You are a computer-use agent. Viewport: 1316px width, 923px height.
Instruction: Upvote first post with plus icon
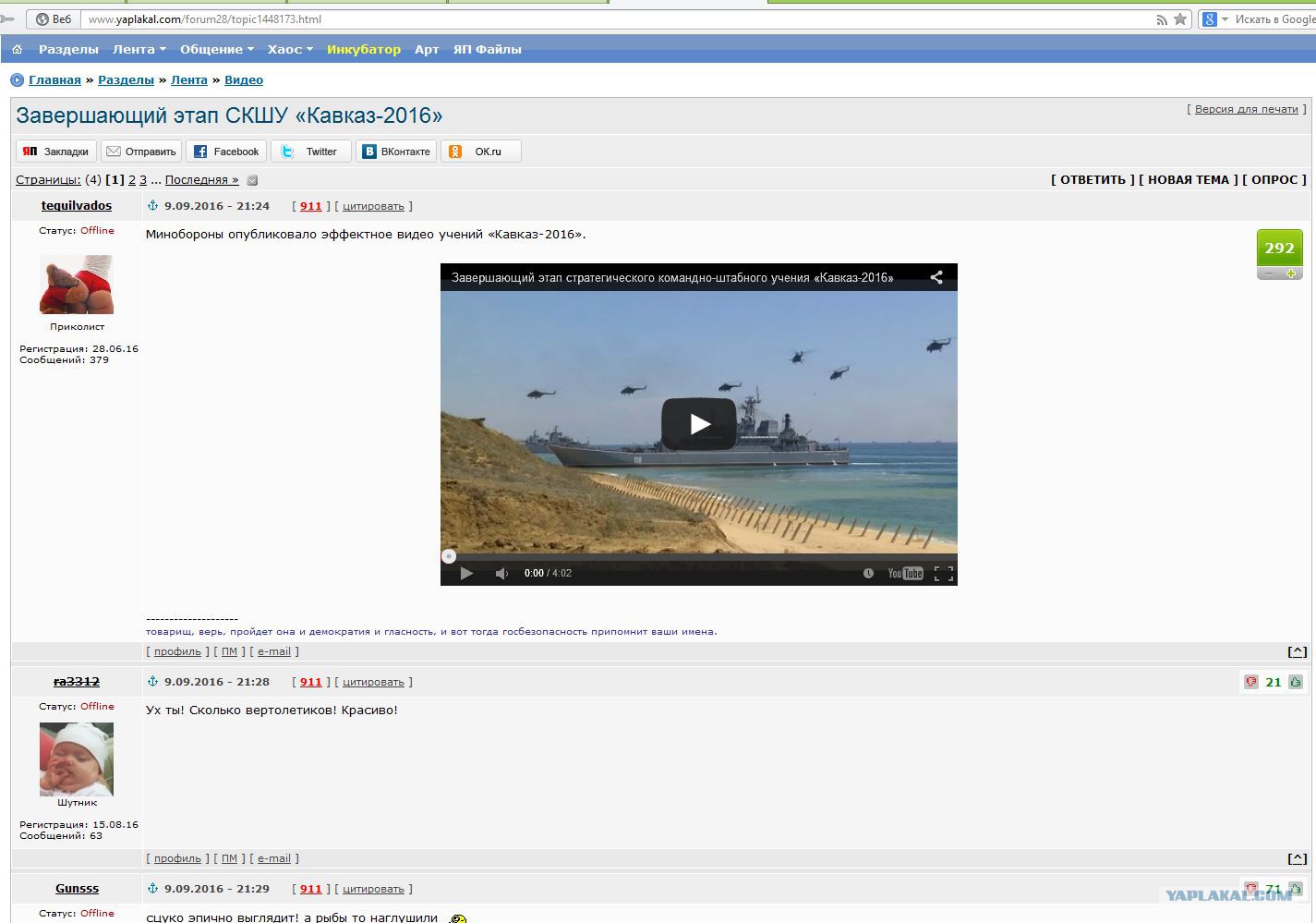pos(1292,273)
